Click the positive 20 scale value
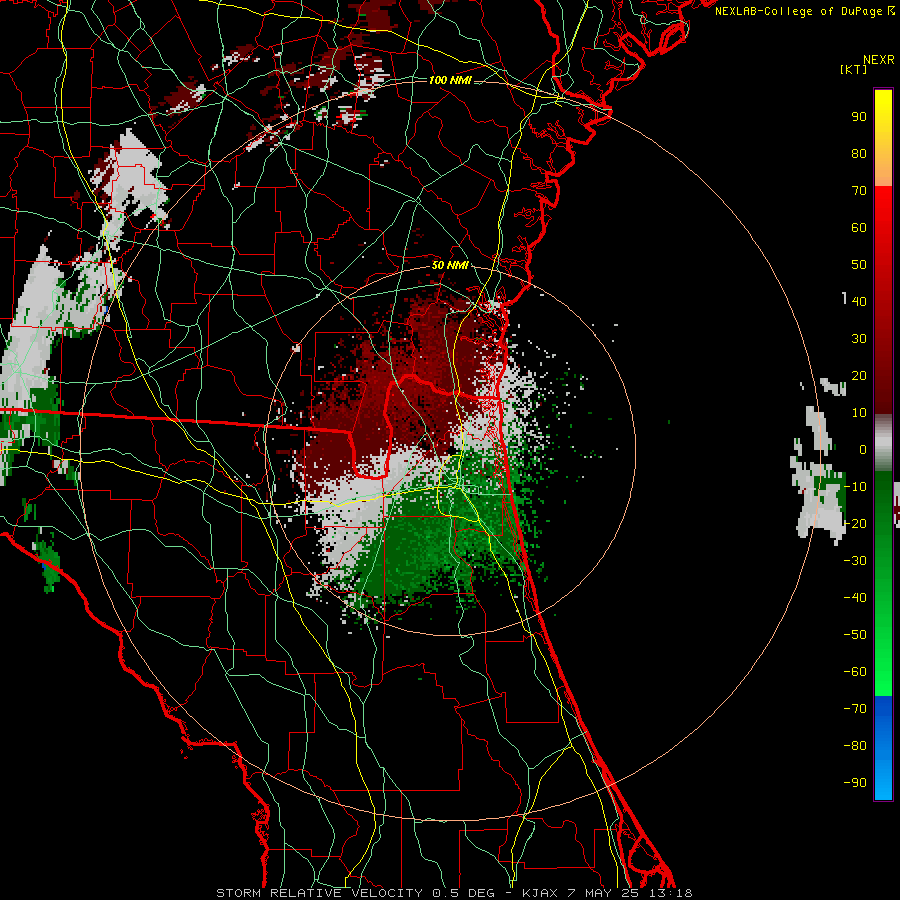Screen dimensions: 900x900 [x=859, y=375]
